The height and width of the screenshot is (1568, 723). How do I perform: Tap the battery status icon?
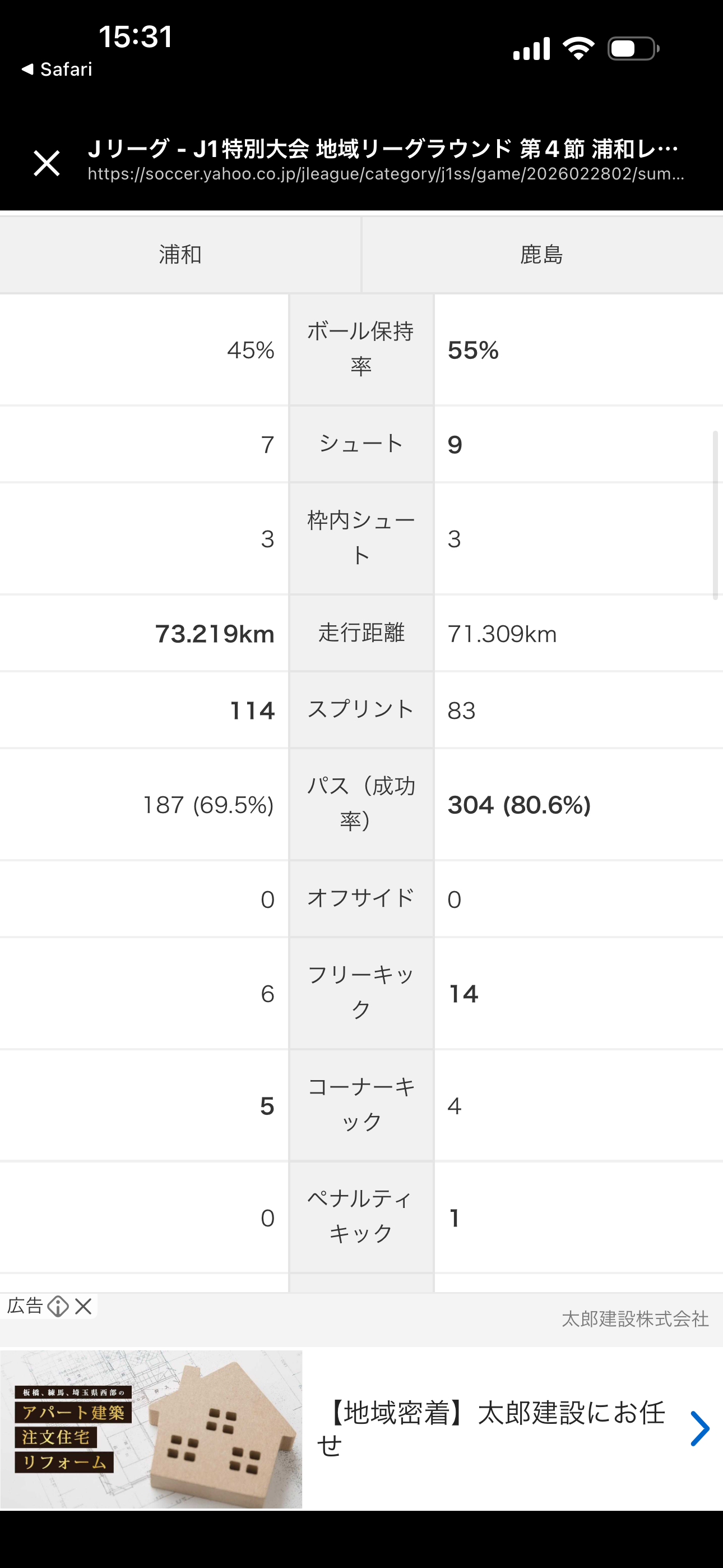tap(633, 49)
